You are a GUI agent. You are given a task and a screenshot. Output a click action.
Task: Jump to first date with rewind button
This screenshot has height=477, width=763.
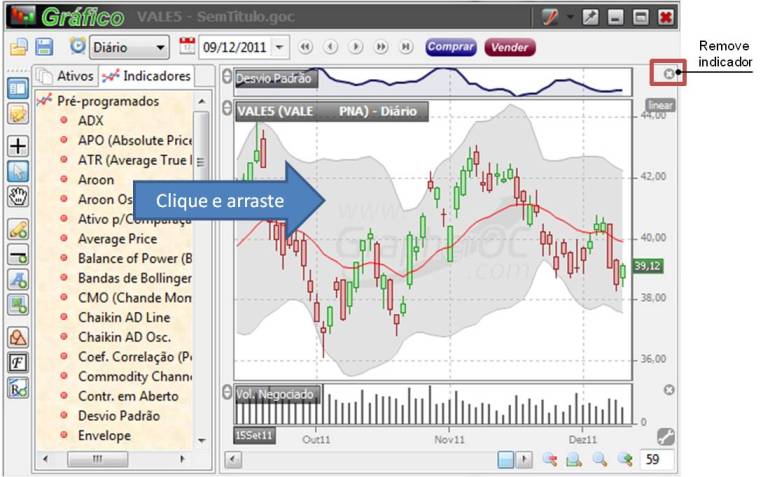click(305, 47)
